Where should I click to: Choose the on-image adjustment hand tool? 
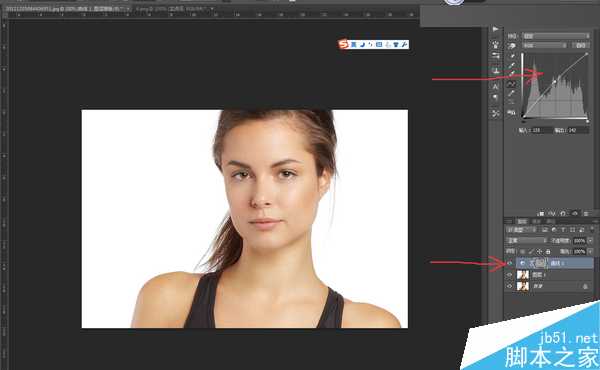(512, 46)
